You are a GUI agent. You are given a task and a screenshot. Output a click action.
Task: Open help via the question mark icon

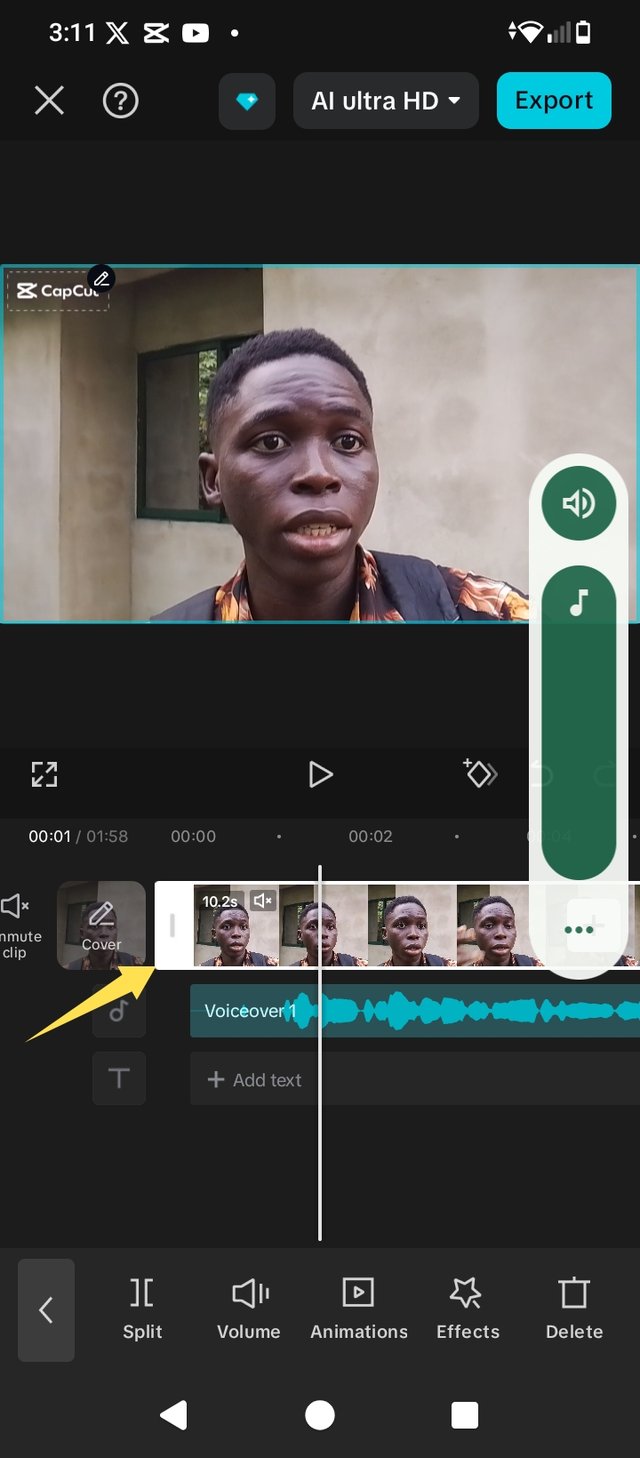coord(121,100)
